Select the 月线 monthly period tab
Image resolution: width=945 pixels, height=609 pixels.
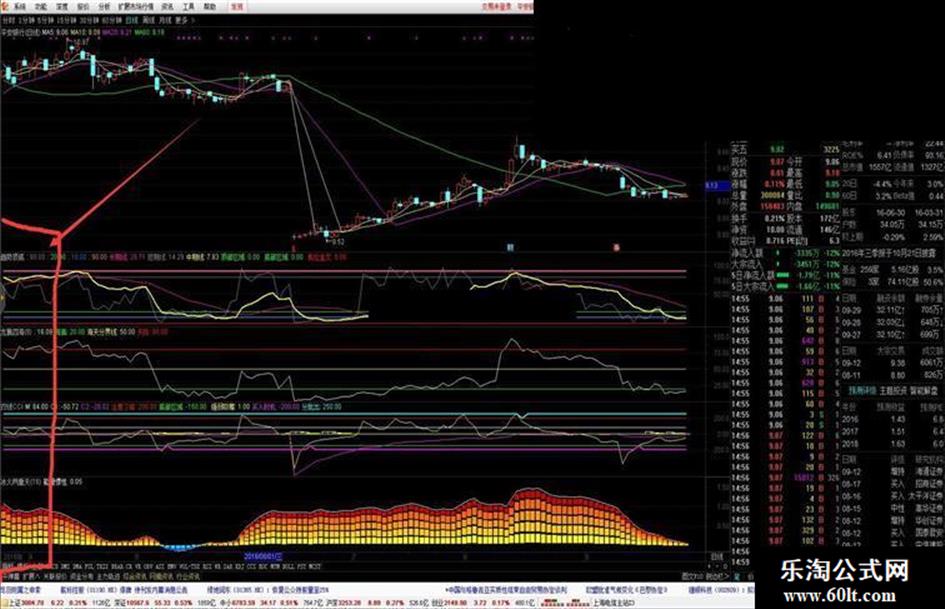(x=165, y=20)
